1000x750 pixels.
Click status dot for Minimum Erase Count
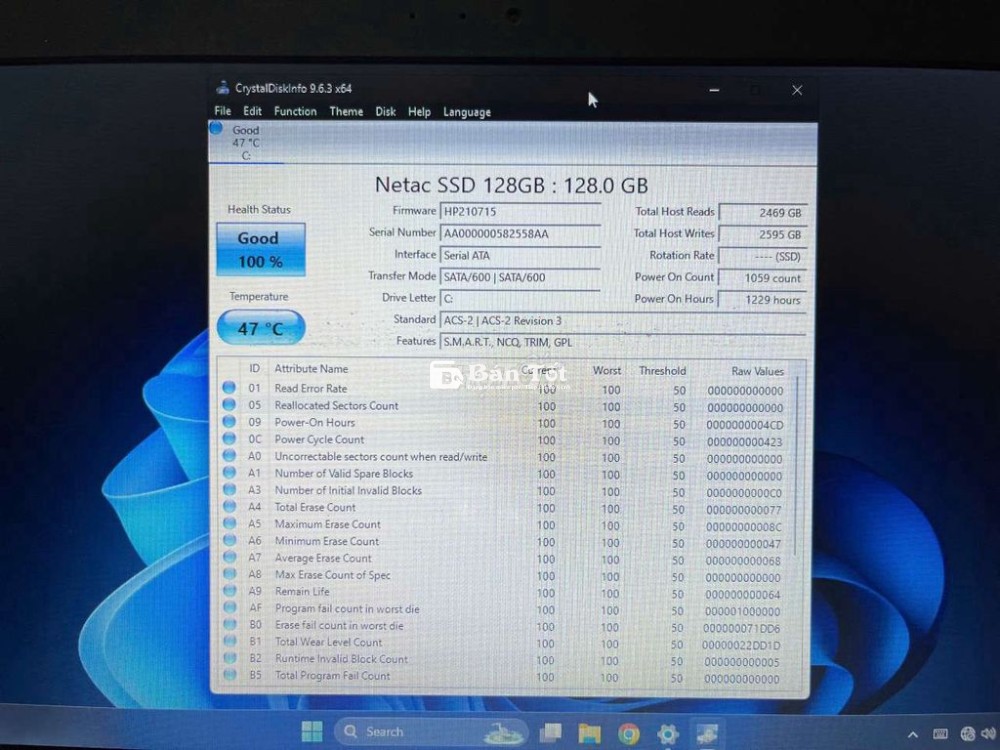coord(229,540)
